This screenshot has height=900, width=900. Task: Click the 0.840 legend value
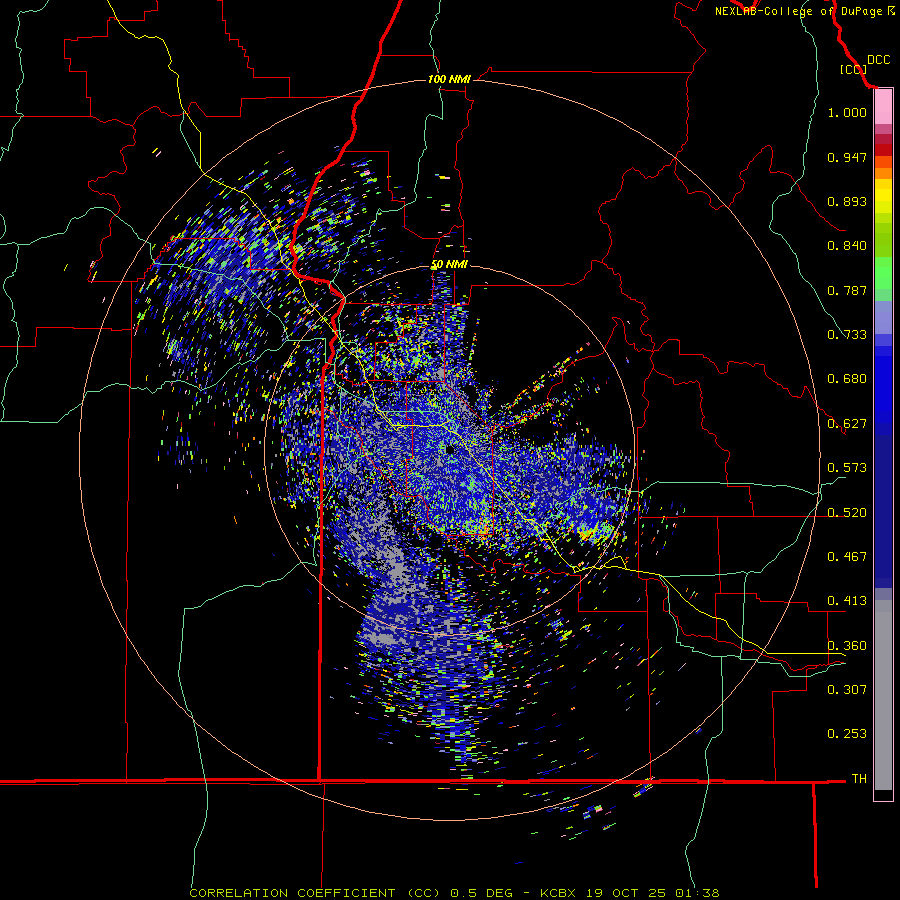(847, 246)
